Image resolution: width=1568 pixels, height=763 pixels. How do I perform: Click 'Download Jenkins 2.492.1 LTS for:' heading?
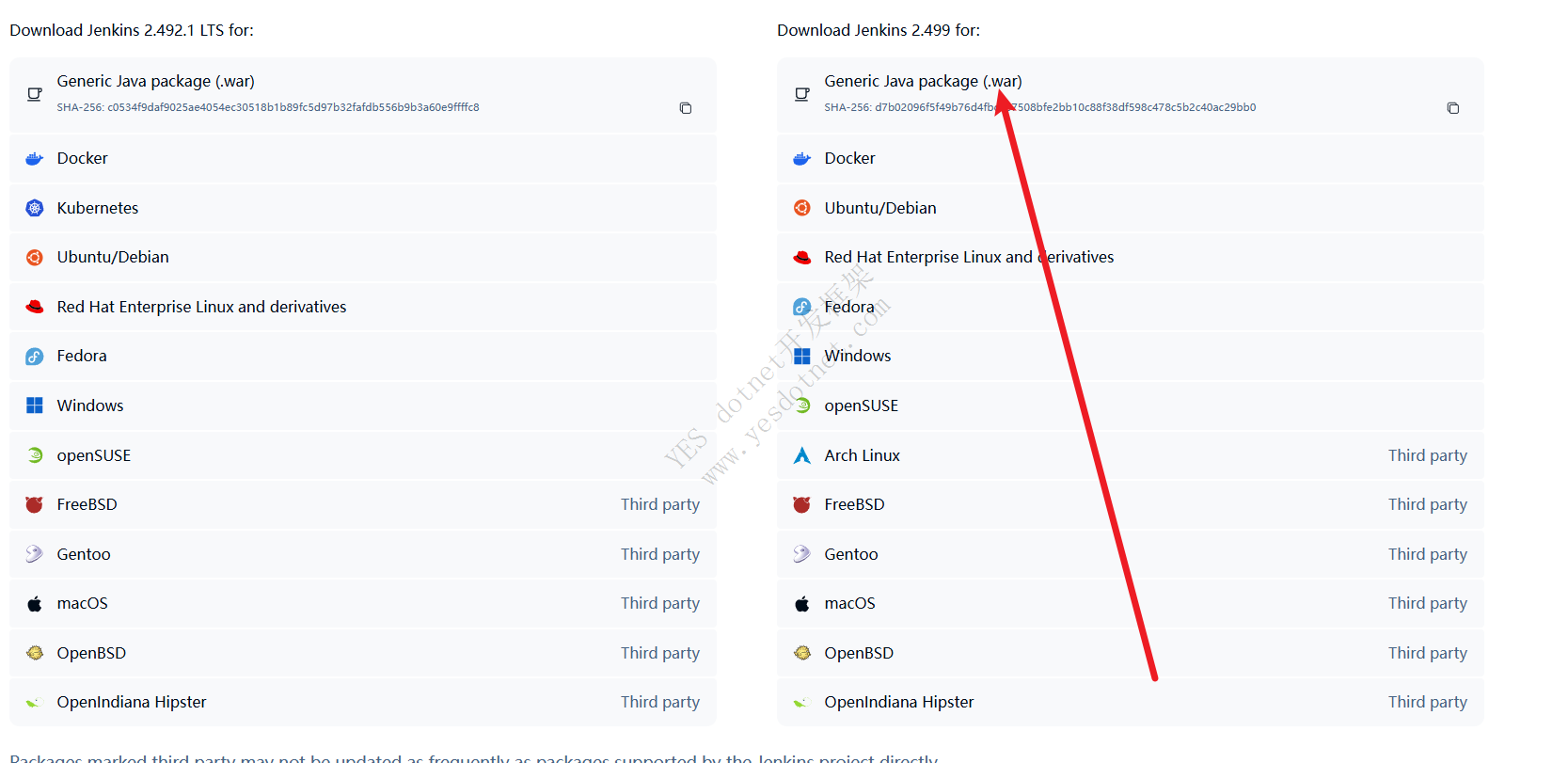(x=132, y=30)
